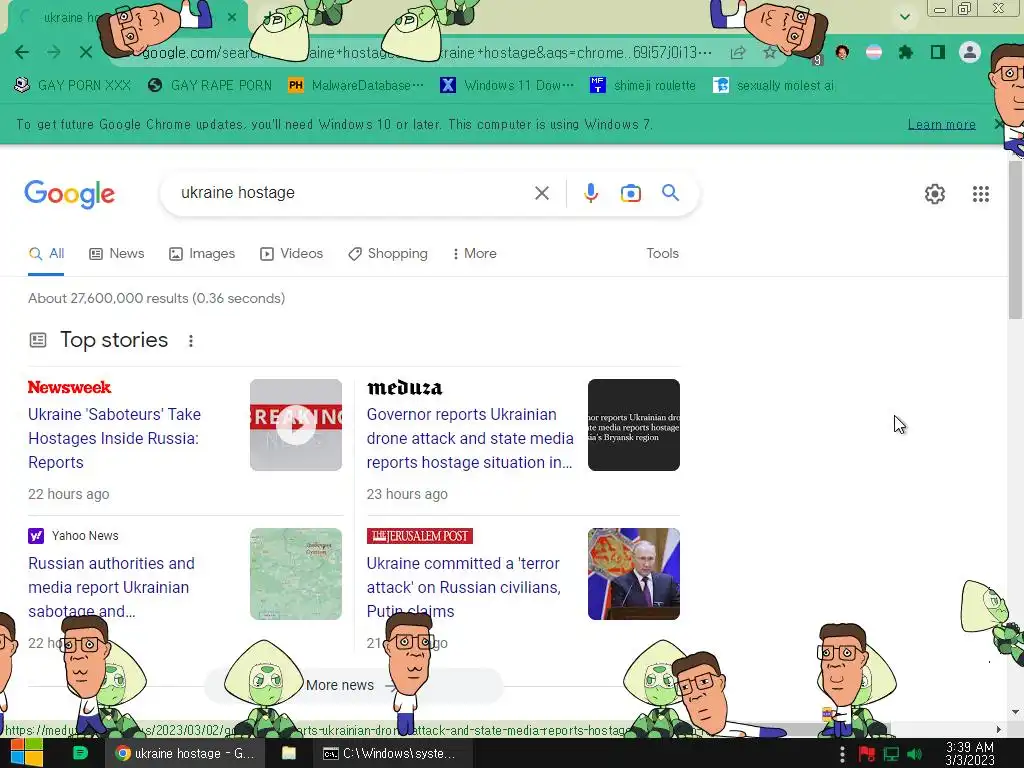Open Jerusalem Post terror attack story
The image size is (1024, 768).
click(463, 587)
